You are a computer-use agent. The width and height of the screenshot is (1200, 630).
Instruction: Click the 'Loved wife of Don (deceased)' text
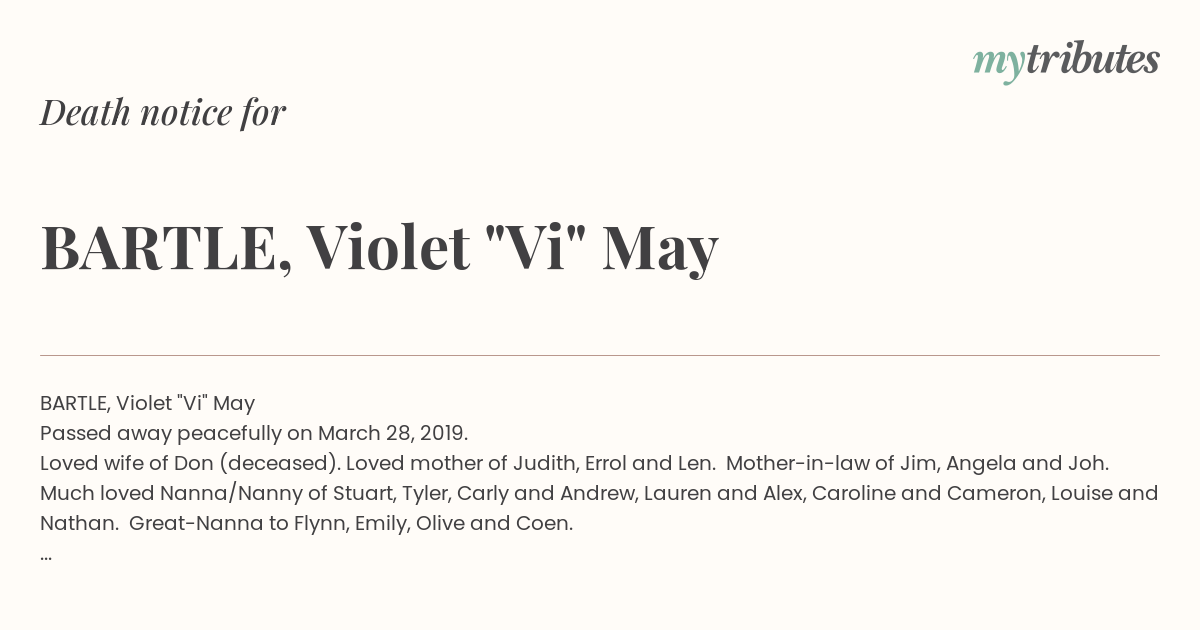(x=190, y=464)
